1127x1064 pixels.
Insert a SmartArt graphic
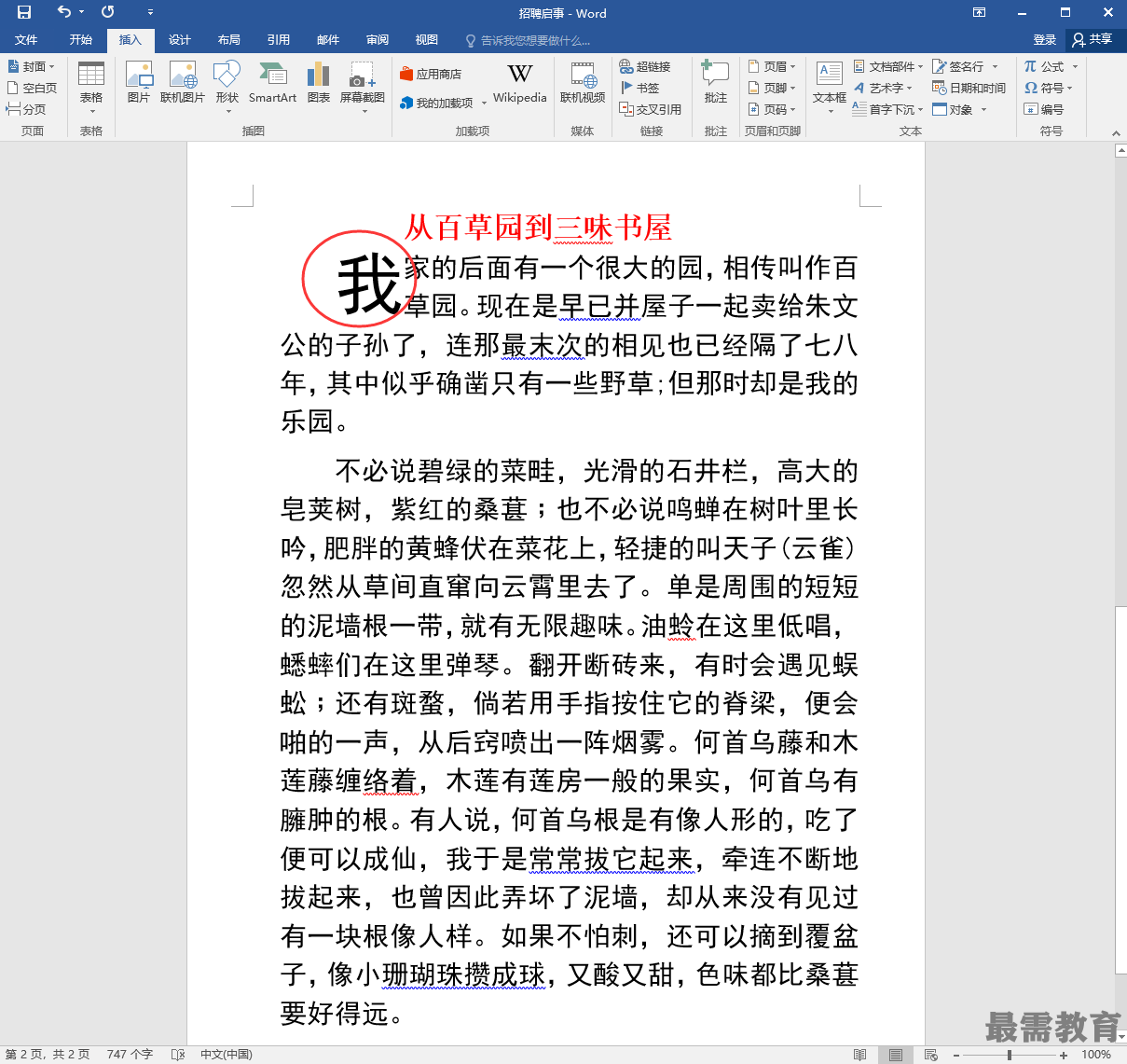[272, 83]
